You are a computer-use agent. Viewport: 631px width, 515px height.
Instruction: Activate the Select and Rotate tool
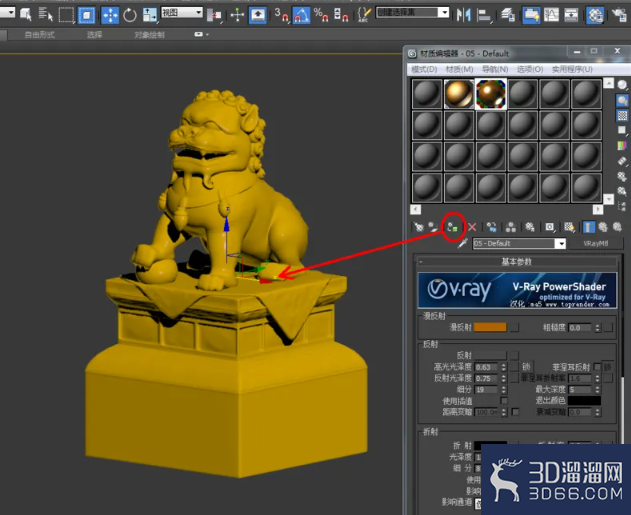pyautogui.click(x=130, y=15)
